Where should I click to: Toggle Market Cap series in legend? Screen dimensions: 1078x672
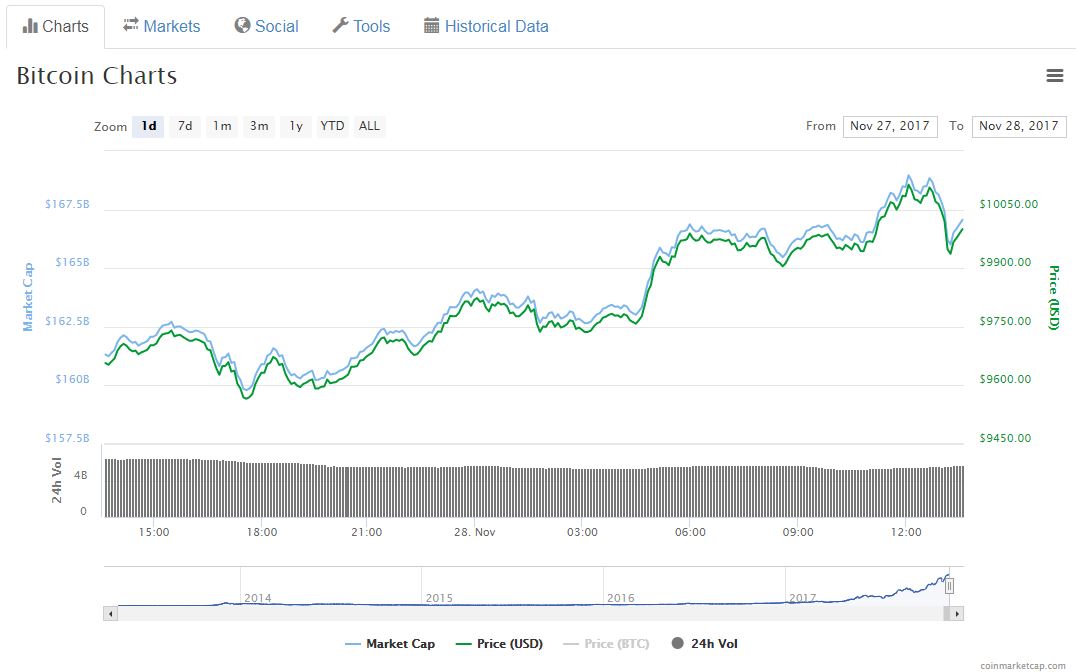390,644
